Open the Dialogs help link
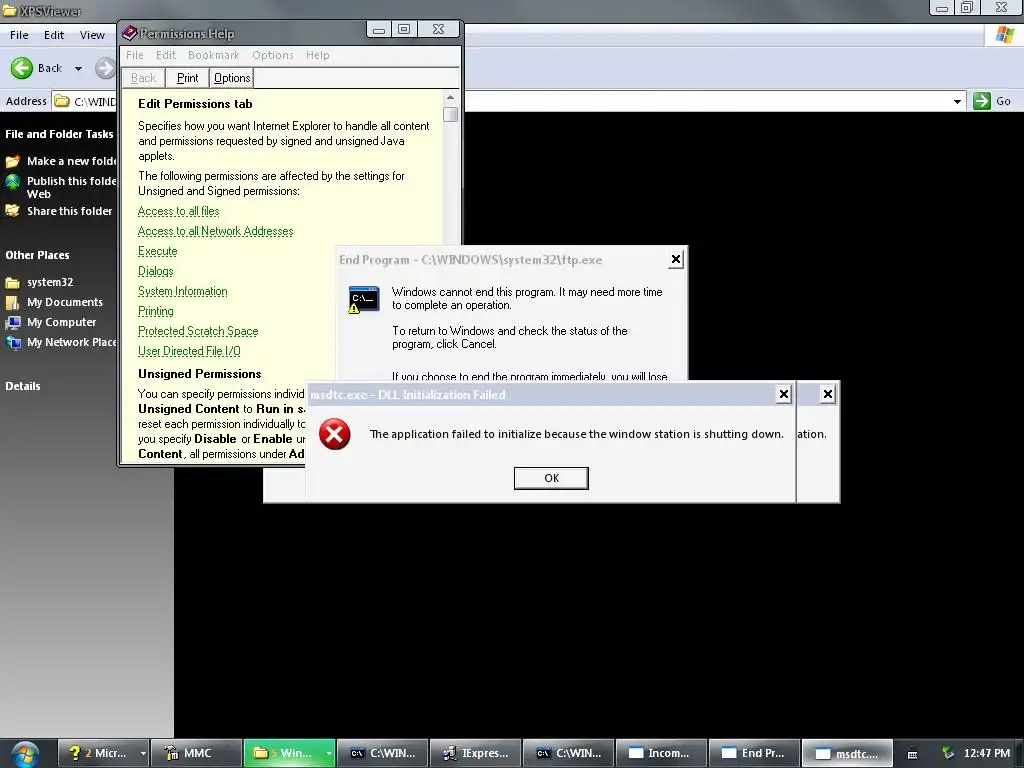Screen dimensions: 1024x768 click(155, 271)
